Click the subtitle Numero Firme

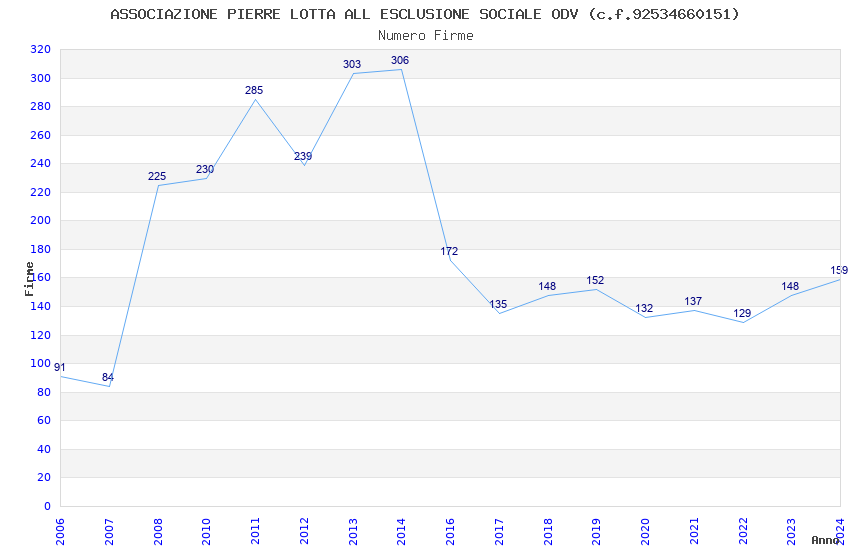[x=426, y=36]
